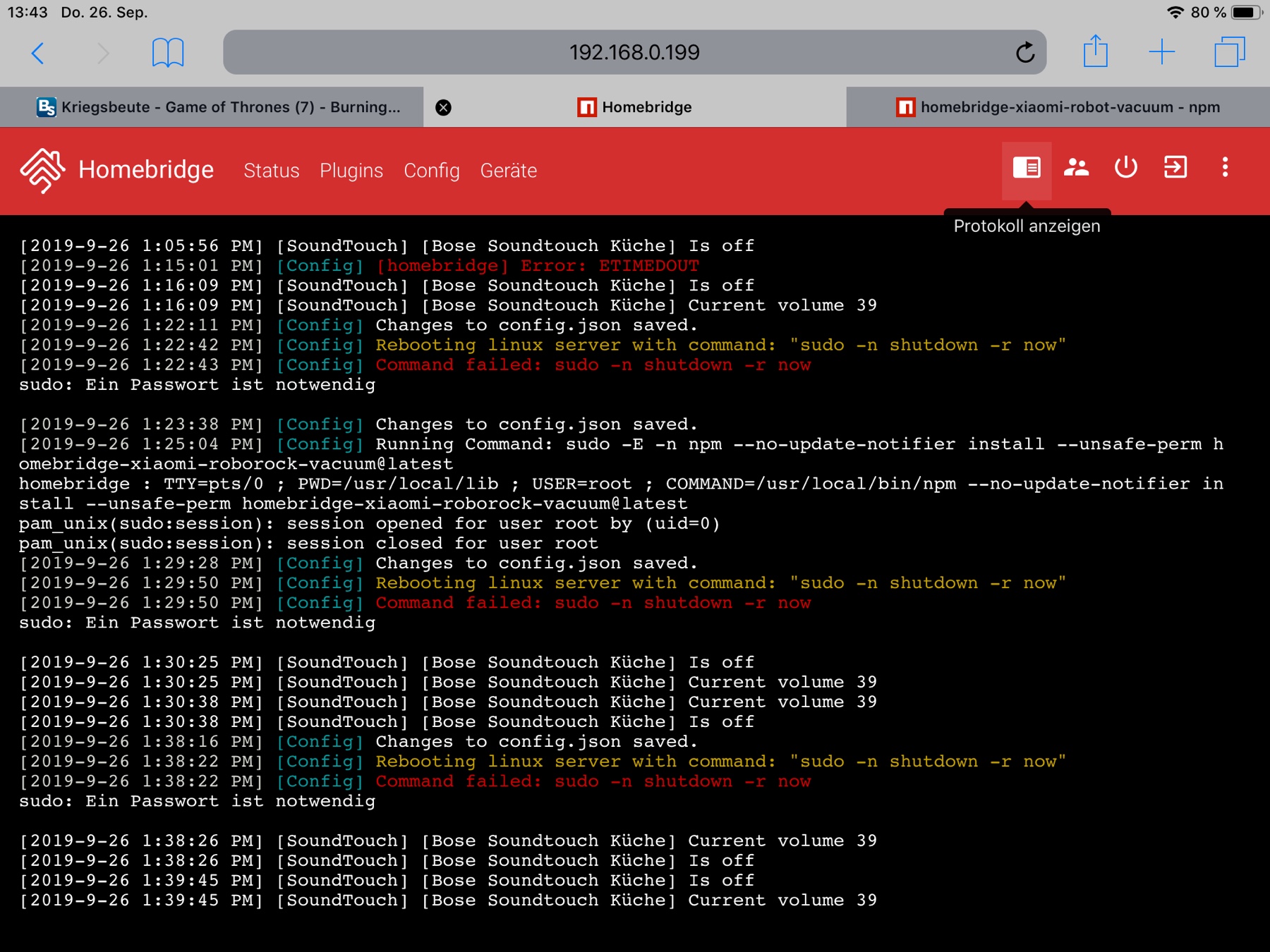
Task: Click the logout icon in header
Action: pyautogui.click(x=1175, y=168)
